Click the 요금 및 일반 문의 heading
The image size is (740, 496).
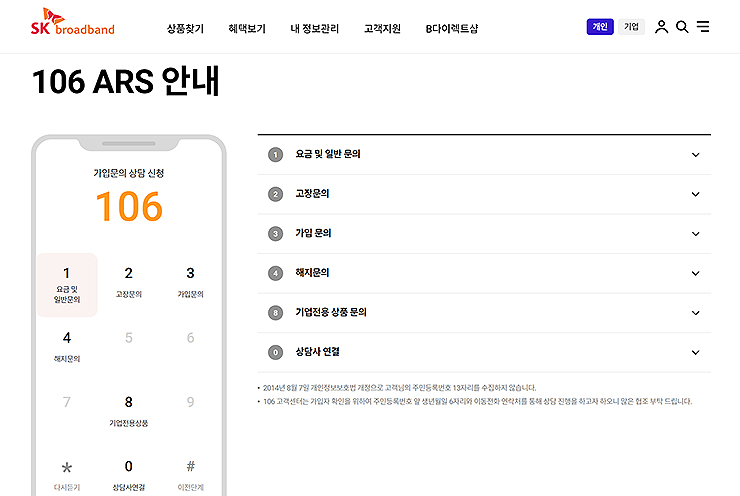pos(328,154)
